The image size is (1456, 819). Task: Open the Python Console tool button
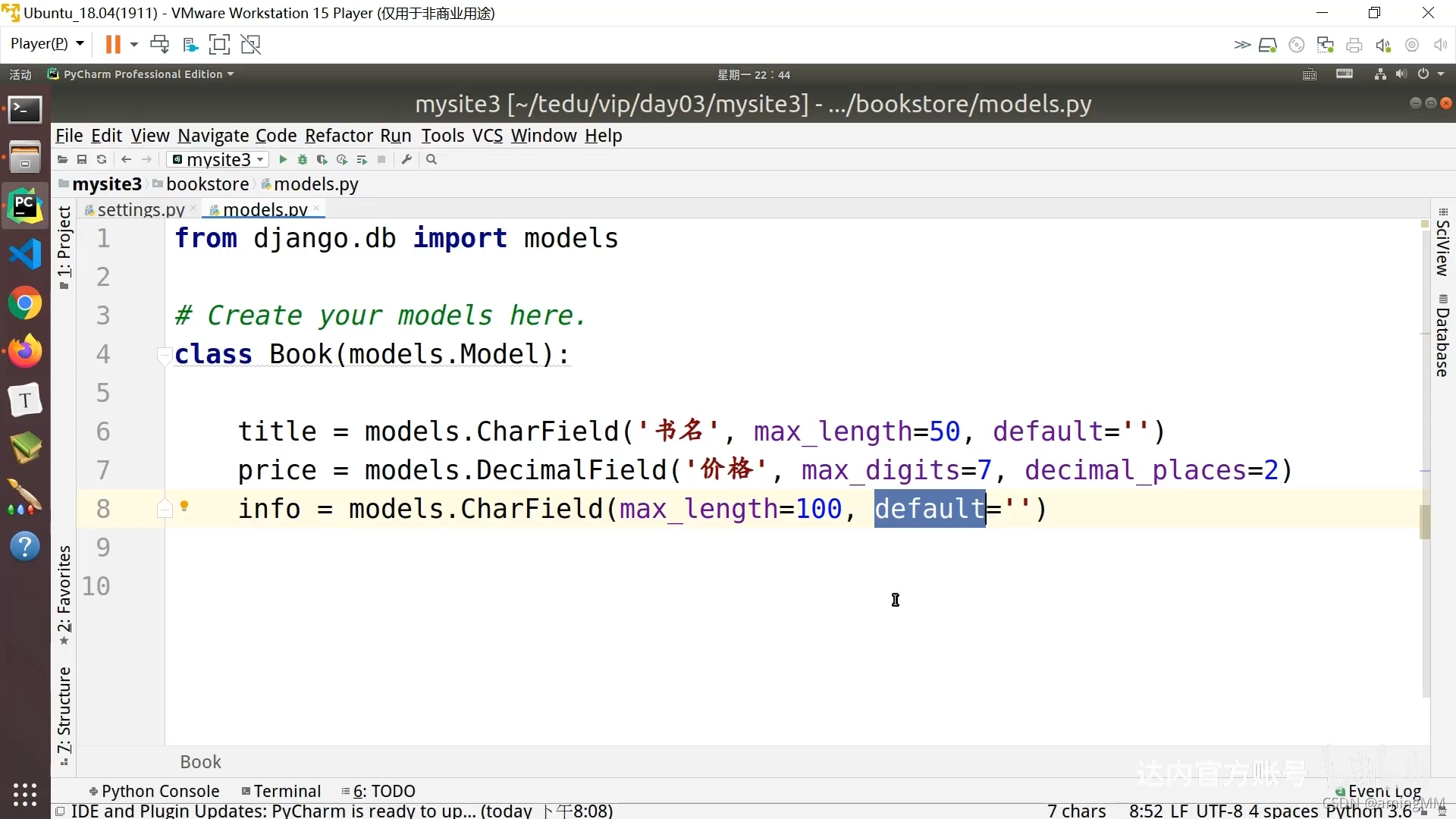[154, 791]
